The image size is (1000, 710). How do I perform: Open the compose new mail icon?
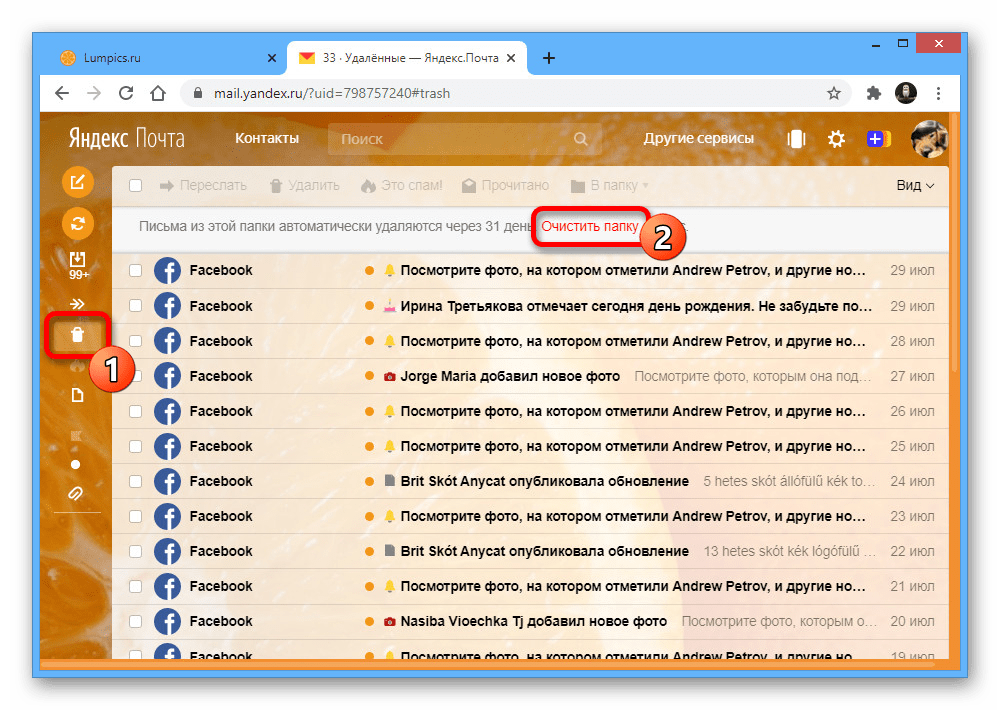pos(77,181)
